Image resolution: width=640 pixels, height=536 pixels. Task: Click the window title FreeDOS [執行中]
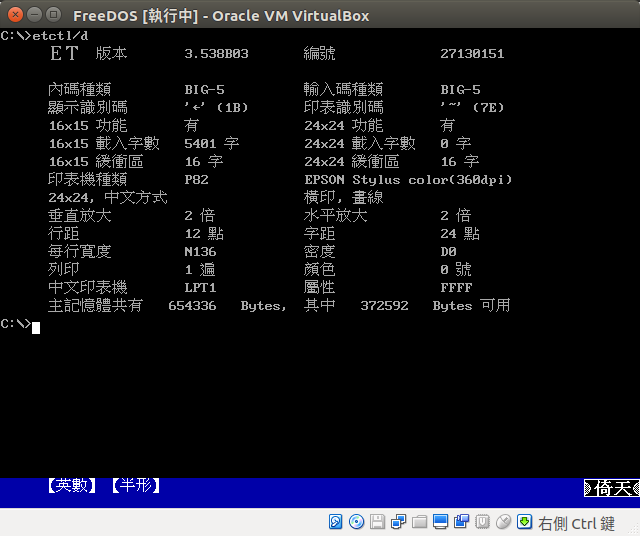tap(221, 15)
